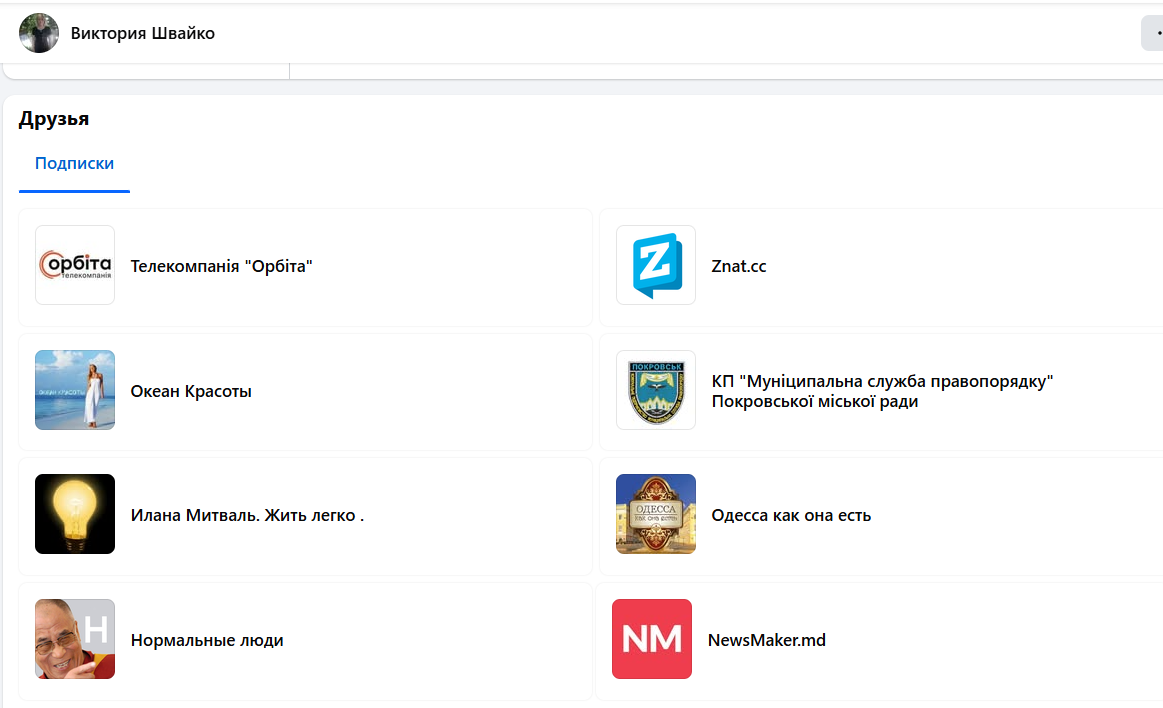Click the light bulb page icon
1163x708 pixels.
(75, 514)
